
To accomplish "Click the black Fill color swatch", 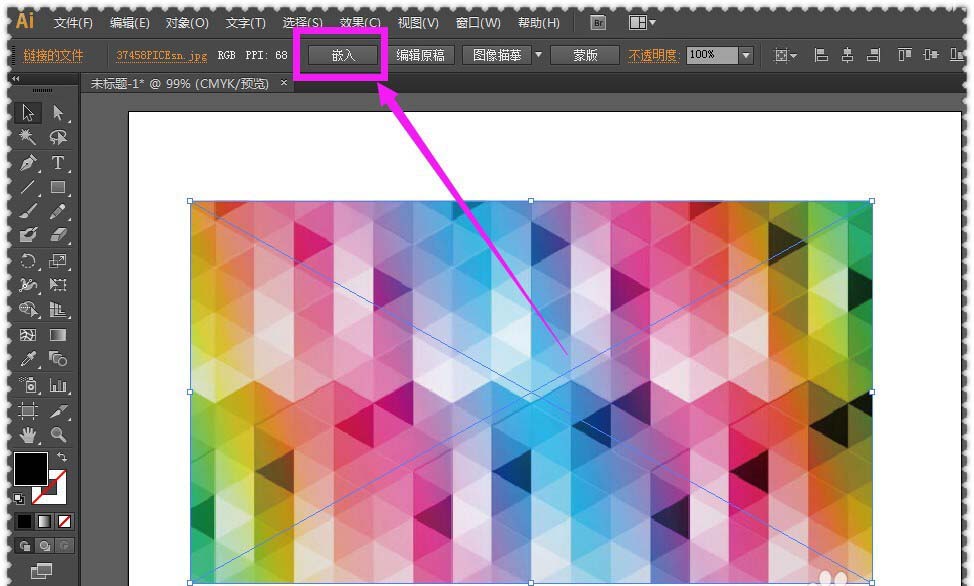I will tap(30, 469).
